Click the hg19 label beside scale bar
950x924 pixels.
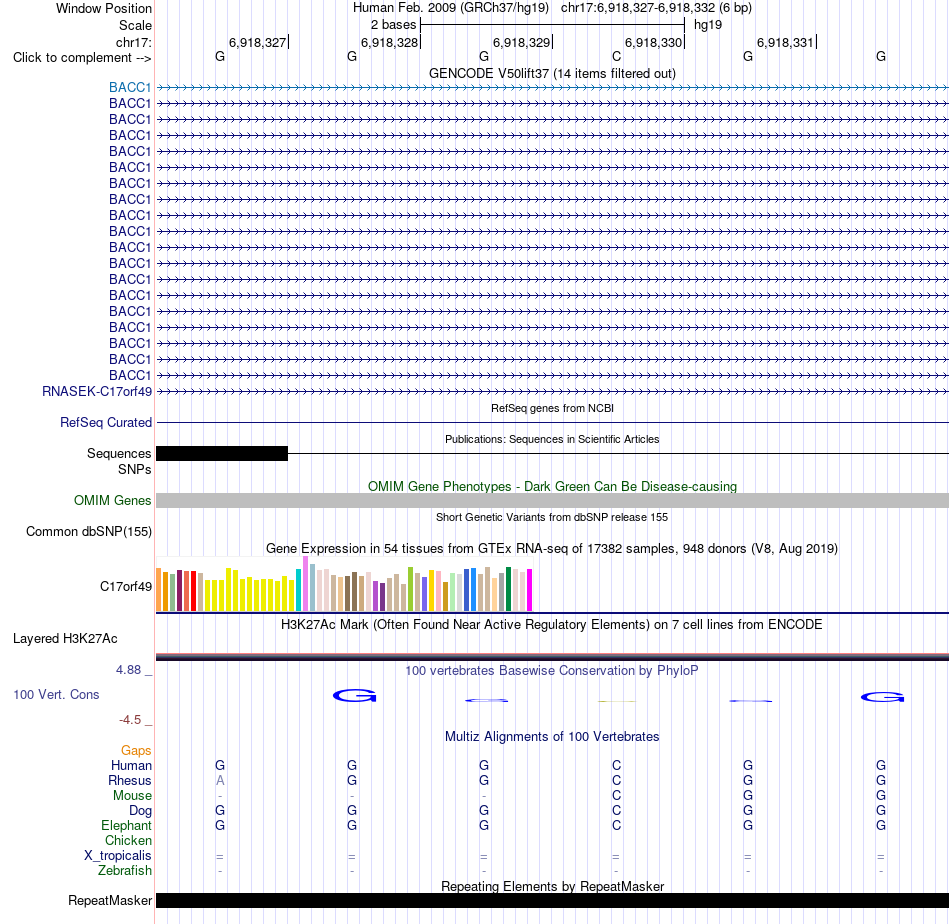point(708,25)
